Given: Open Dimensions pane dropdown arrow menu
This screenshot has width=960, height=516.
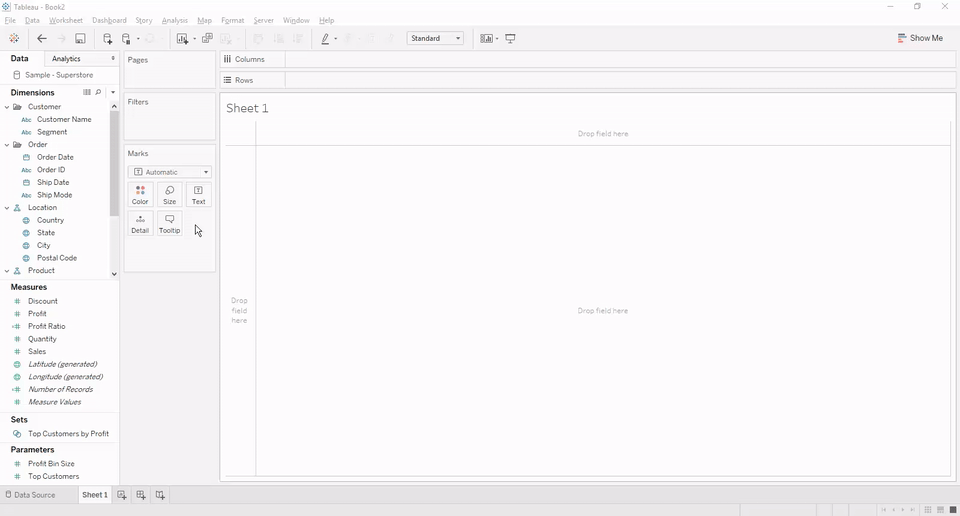Looking at the screenshot, I should coord(113,92).
